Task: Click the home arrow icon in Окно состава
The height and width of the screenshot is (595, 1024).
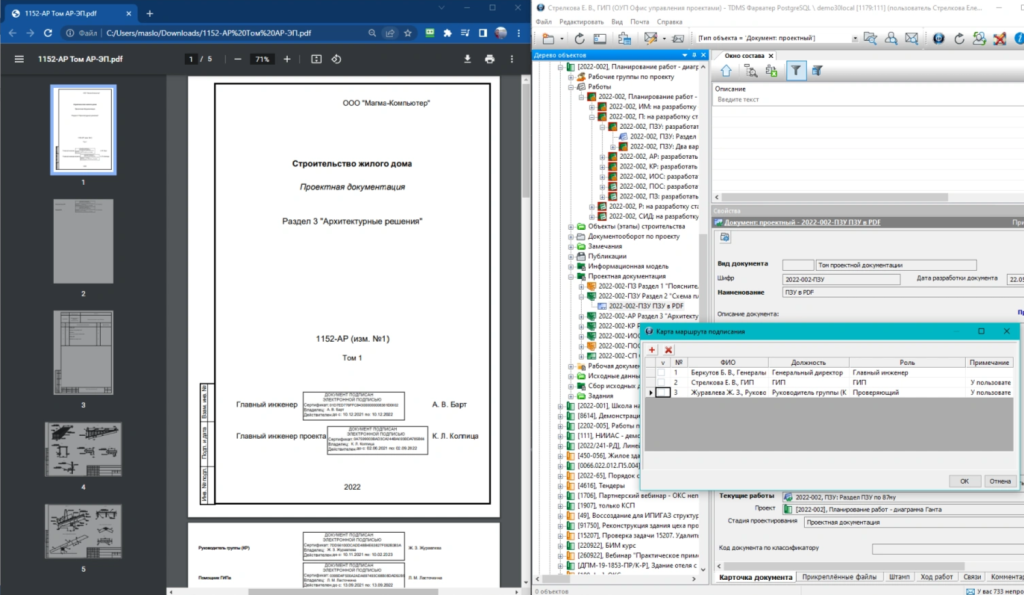Action: click(727, 71)
